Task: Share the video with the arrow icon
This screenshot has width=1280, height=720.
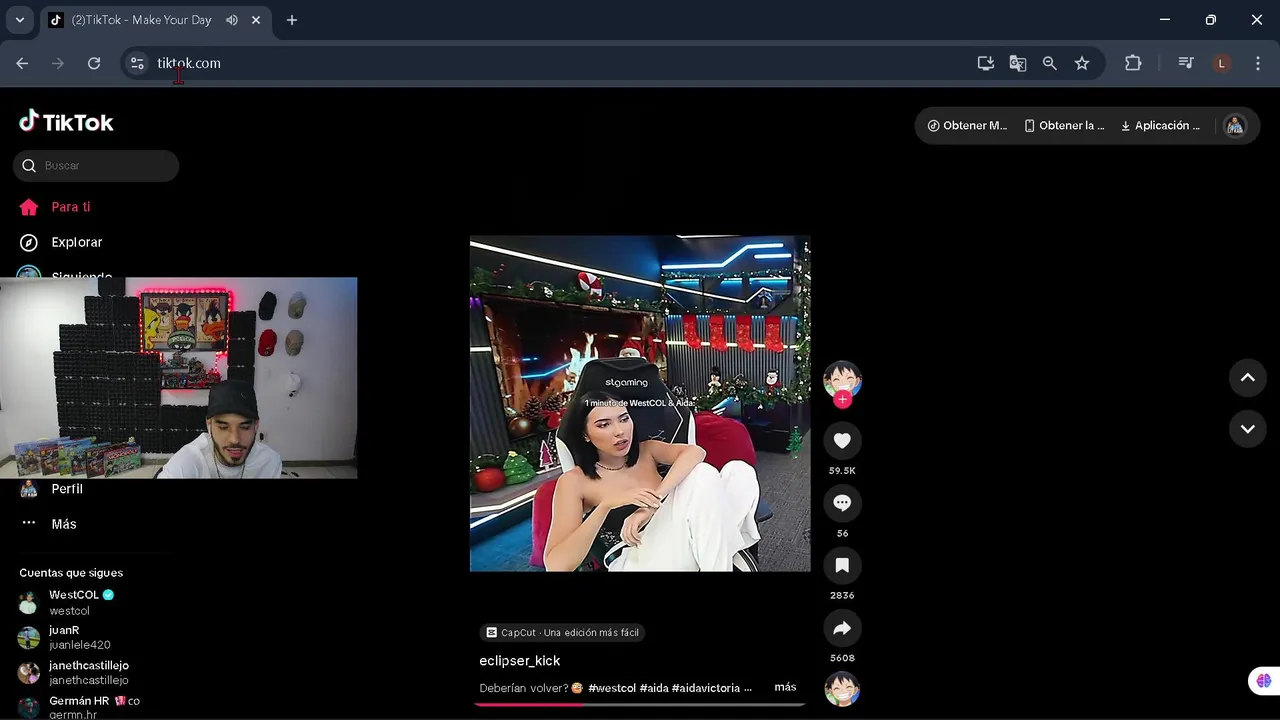Action: tap(842, 628)
